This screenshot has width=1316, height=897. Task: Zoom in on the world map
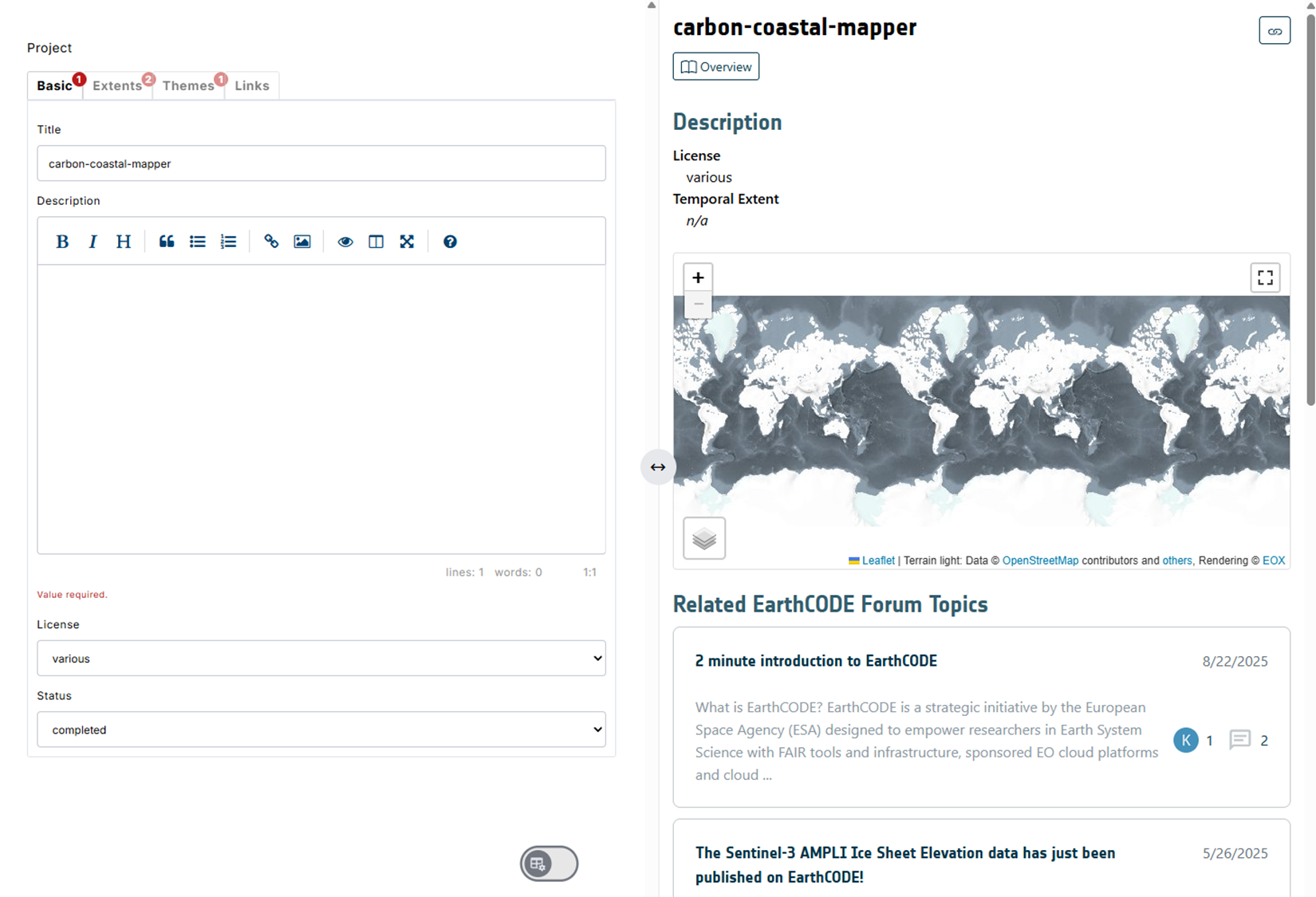[x=697, y=277]
